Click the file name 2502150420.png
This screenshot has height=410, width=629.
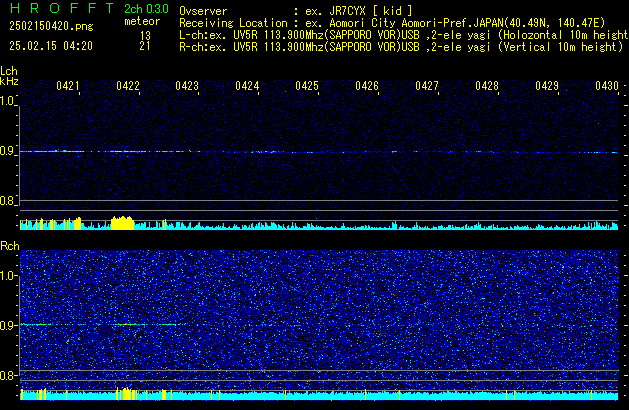pos(51,26)
